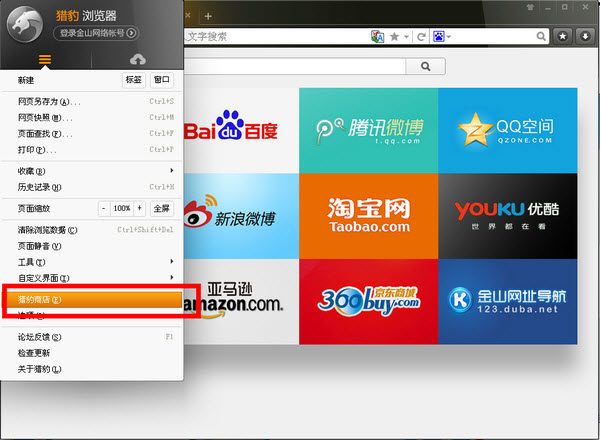The width and height of the screenshot is (601, 440).
Task: Open the favorites star toolbar button
Action: (562, 36)
